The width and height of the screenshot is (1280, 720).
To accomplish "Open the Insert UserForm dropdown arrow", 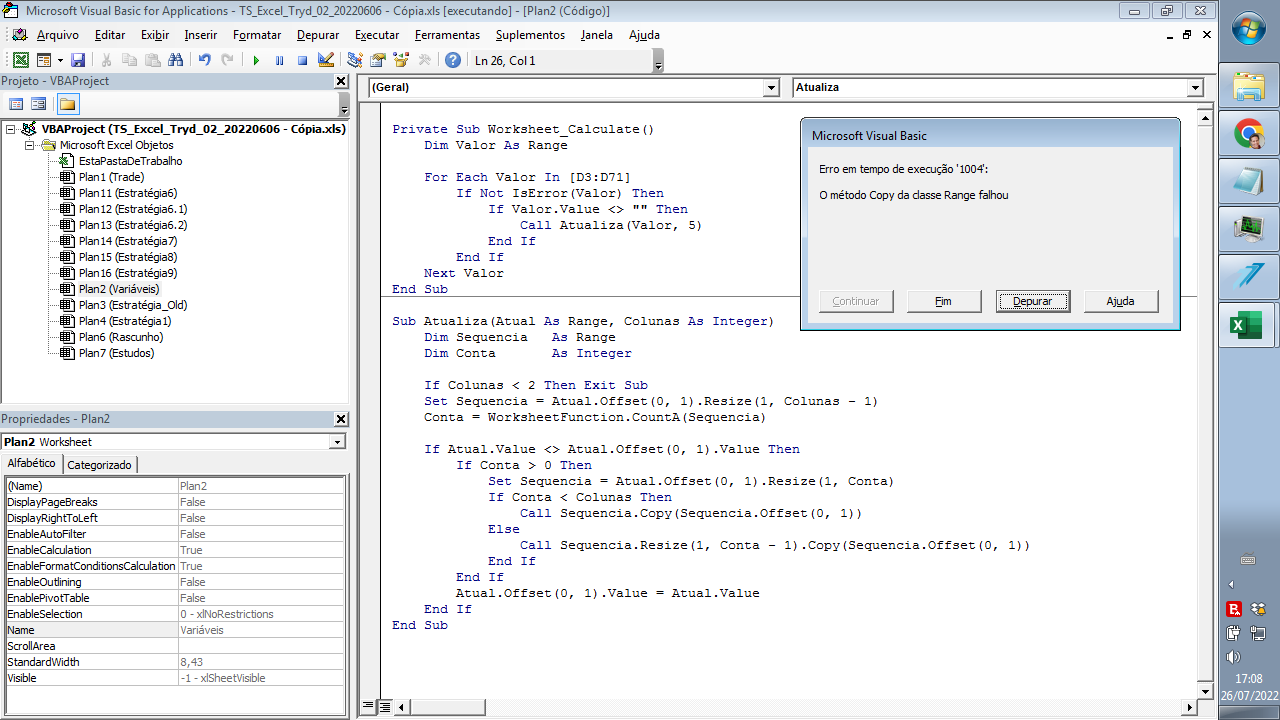I will [60, 60].
